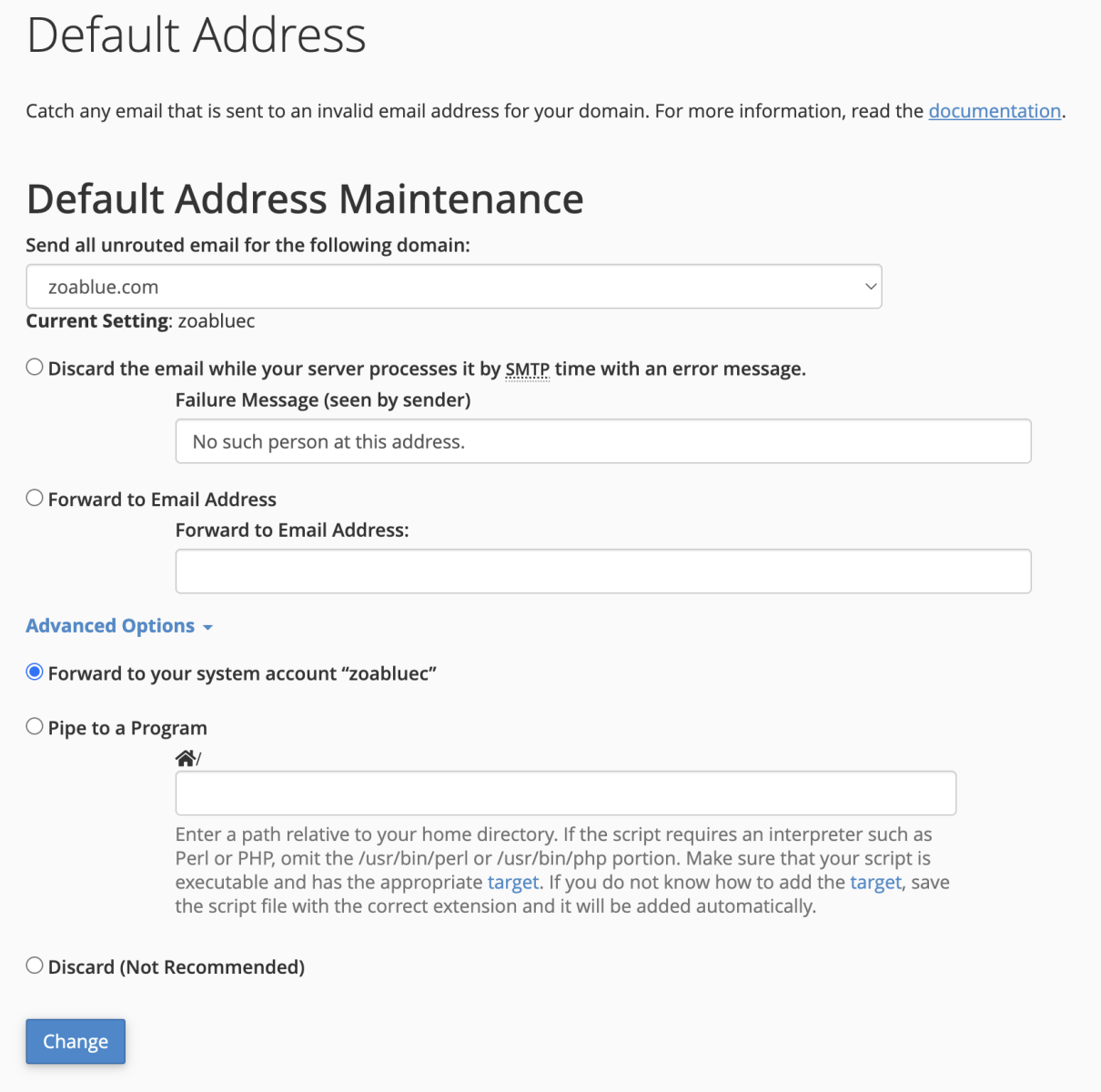Image resolution: width=1101 pixels, height=1092 pixels.
Task: Click the Failure Message text field
Action: [602, 441]
